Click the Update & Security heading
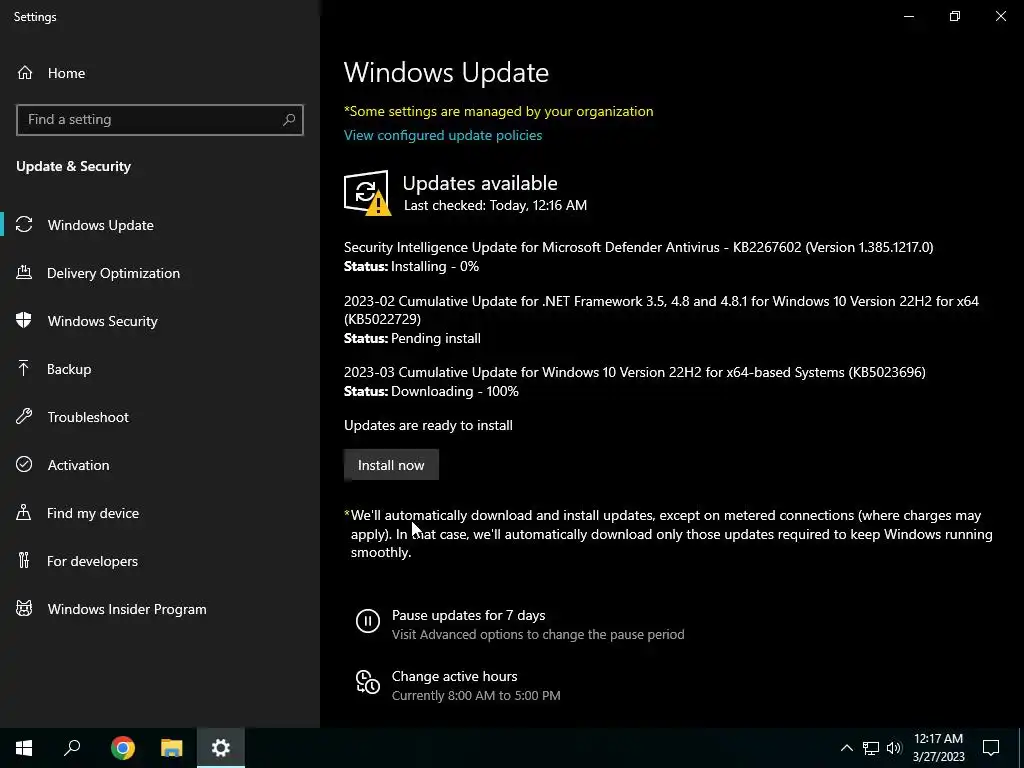The width and height of the screenshot is (1024, 768). (x=73, y=166)
